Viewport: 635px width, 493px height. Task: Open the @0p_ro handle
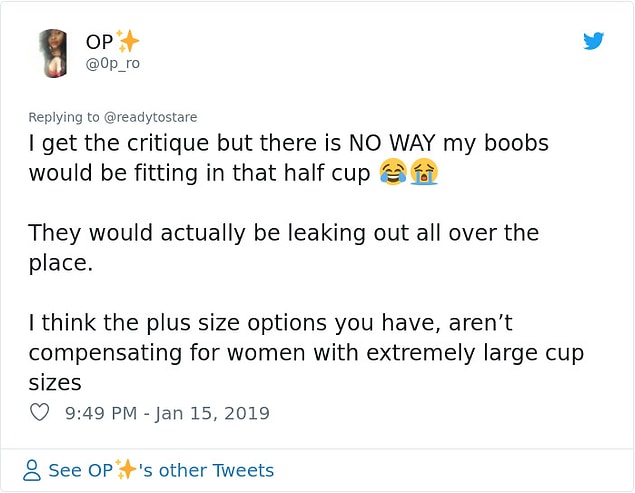113,64
